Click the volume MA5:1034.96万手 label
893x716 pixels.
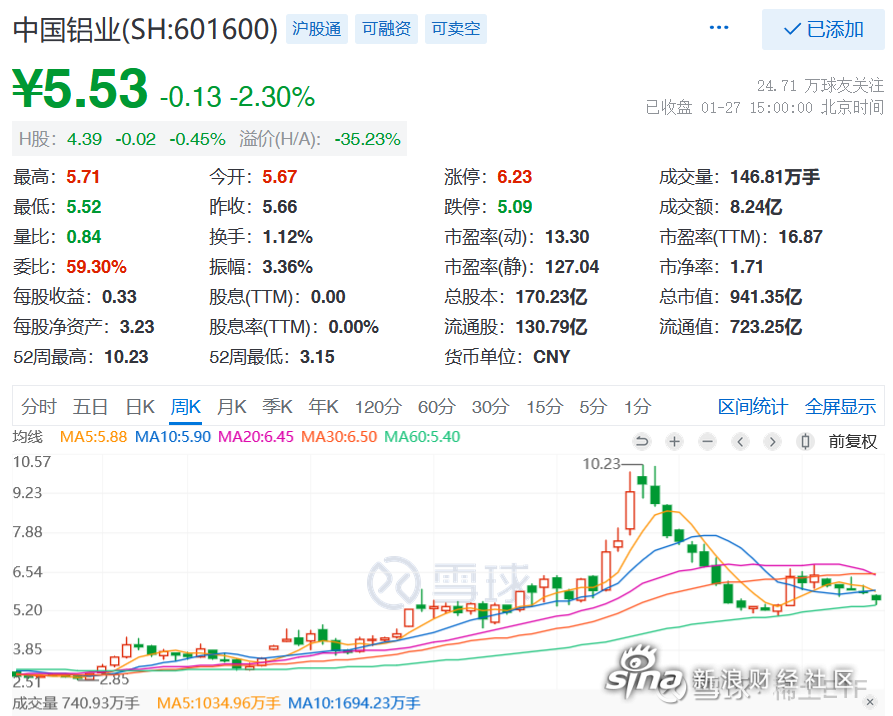pos(219,703)
